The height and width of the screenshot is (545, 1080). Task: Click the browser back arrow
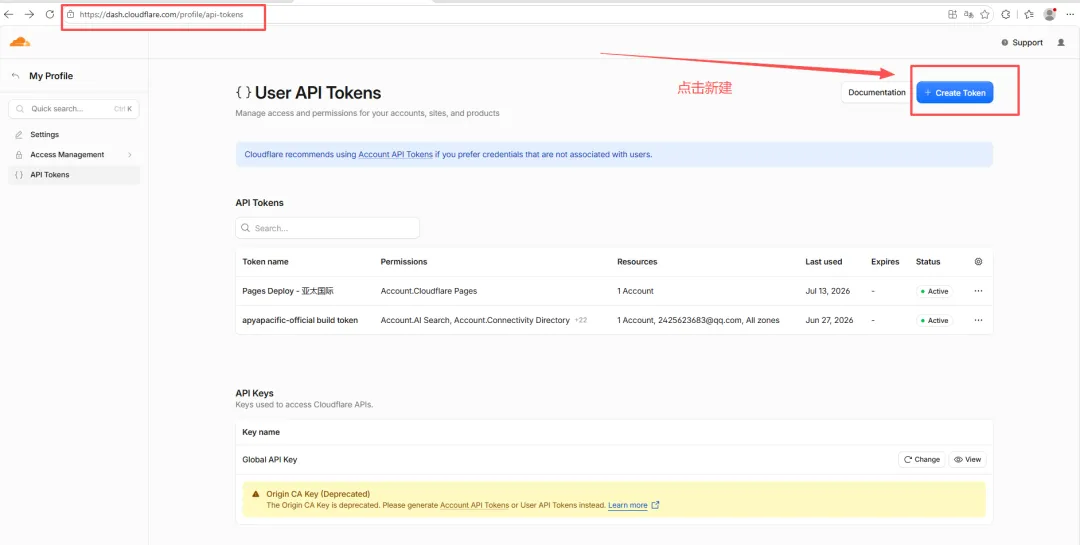[x=8, y=14]
